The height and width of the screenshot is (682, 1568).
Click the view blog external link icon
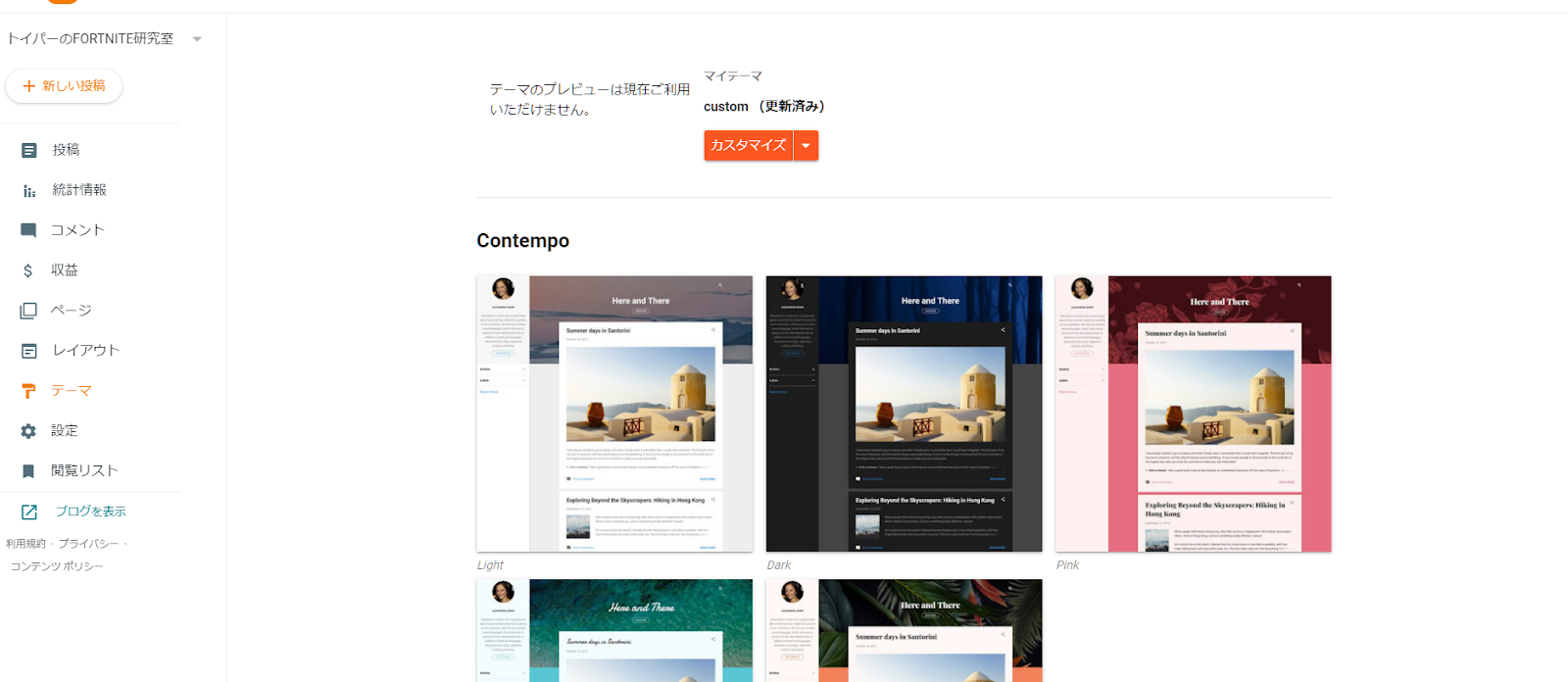point(28,511)
